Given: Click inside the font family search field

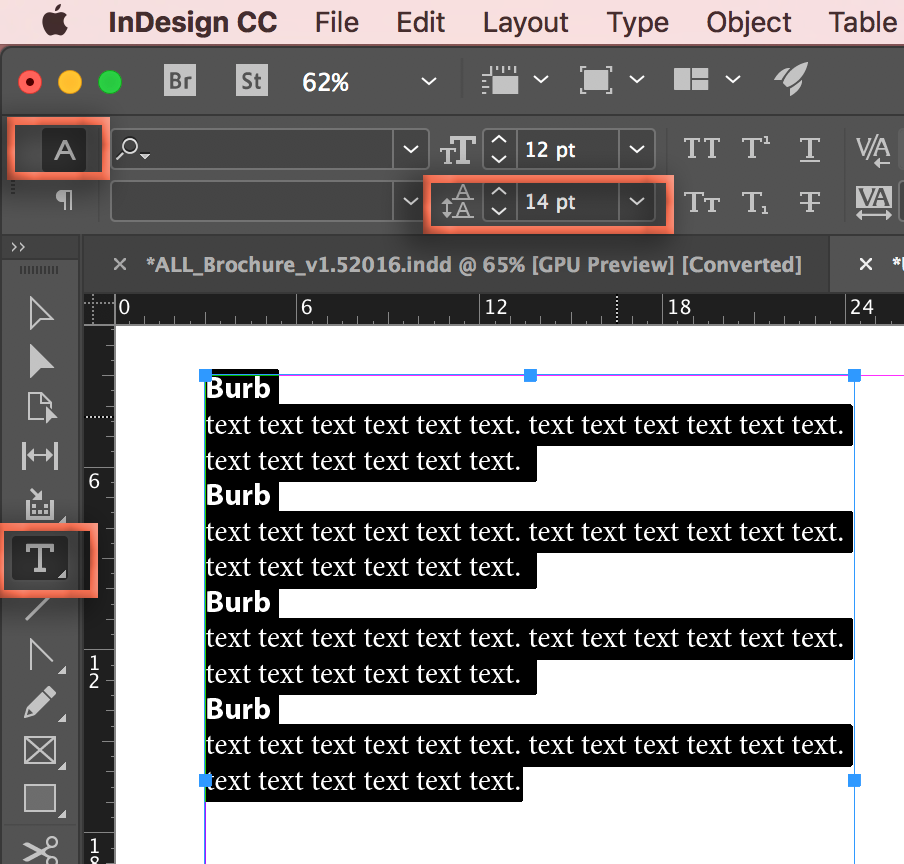Looking at the screenshot, I should point(250,147).
